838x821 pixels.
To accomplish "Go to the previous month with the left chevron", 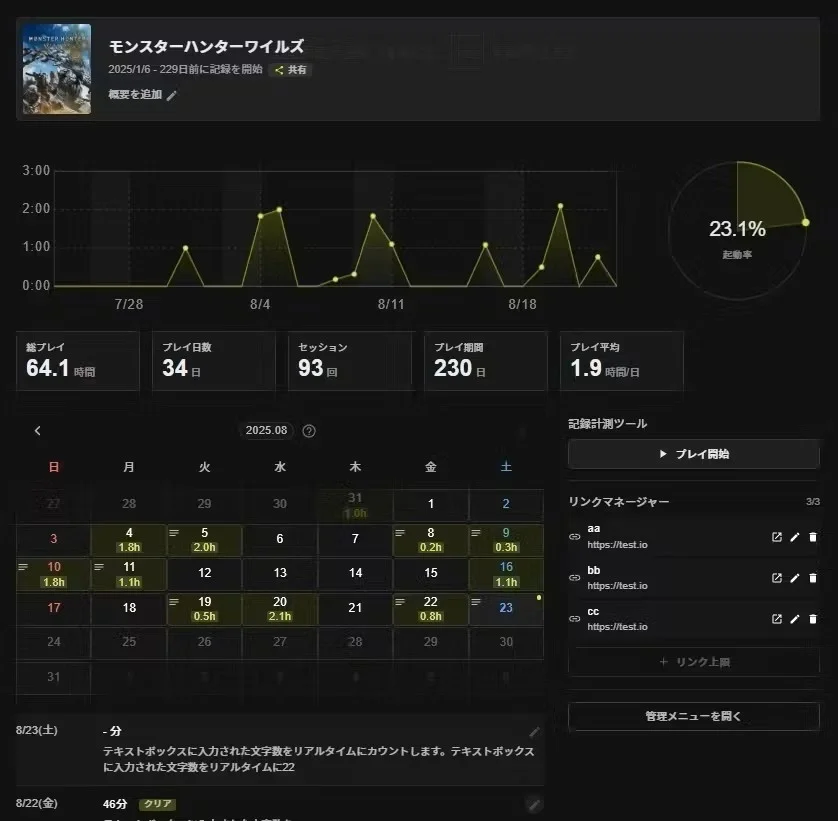I will tap(37, 430).
